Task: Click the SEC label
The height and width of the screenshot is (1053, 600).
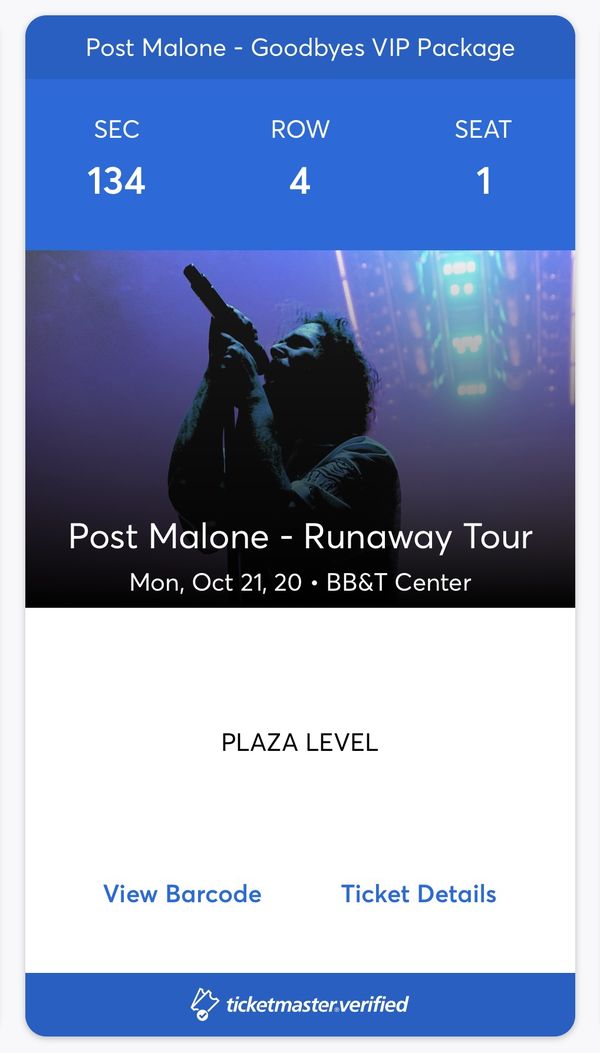Action: pyautogui.click(x=117, y=129)
